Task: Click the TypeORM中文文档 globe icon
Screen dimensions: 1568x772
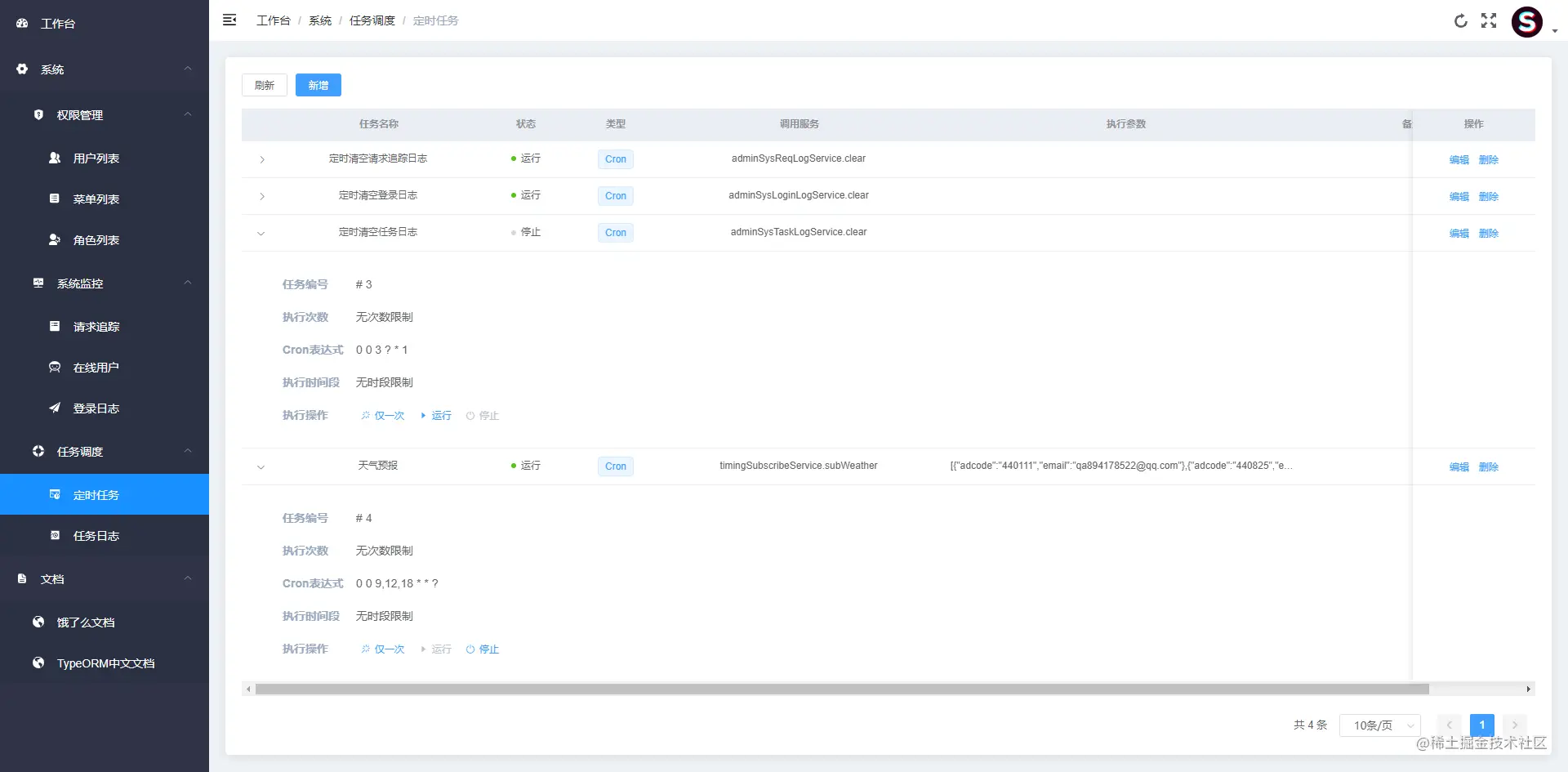Action: click(38, 663)
